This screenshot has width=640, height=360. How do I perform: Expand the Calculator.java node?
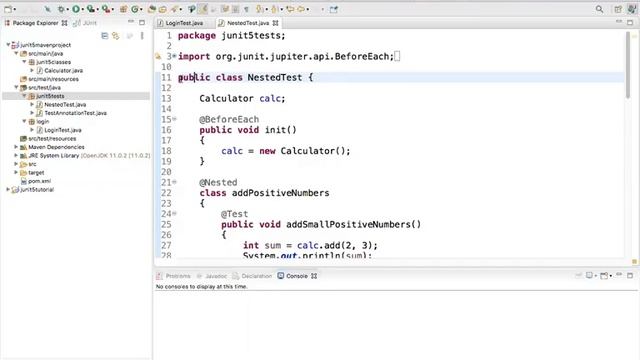point(32,70)
